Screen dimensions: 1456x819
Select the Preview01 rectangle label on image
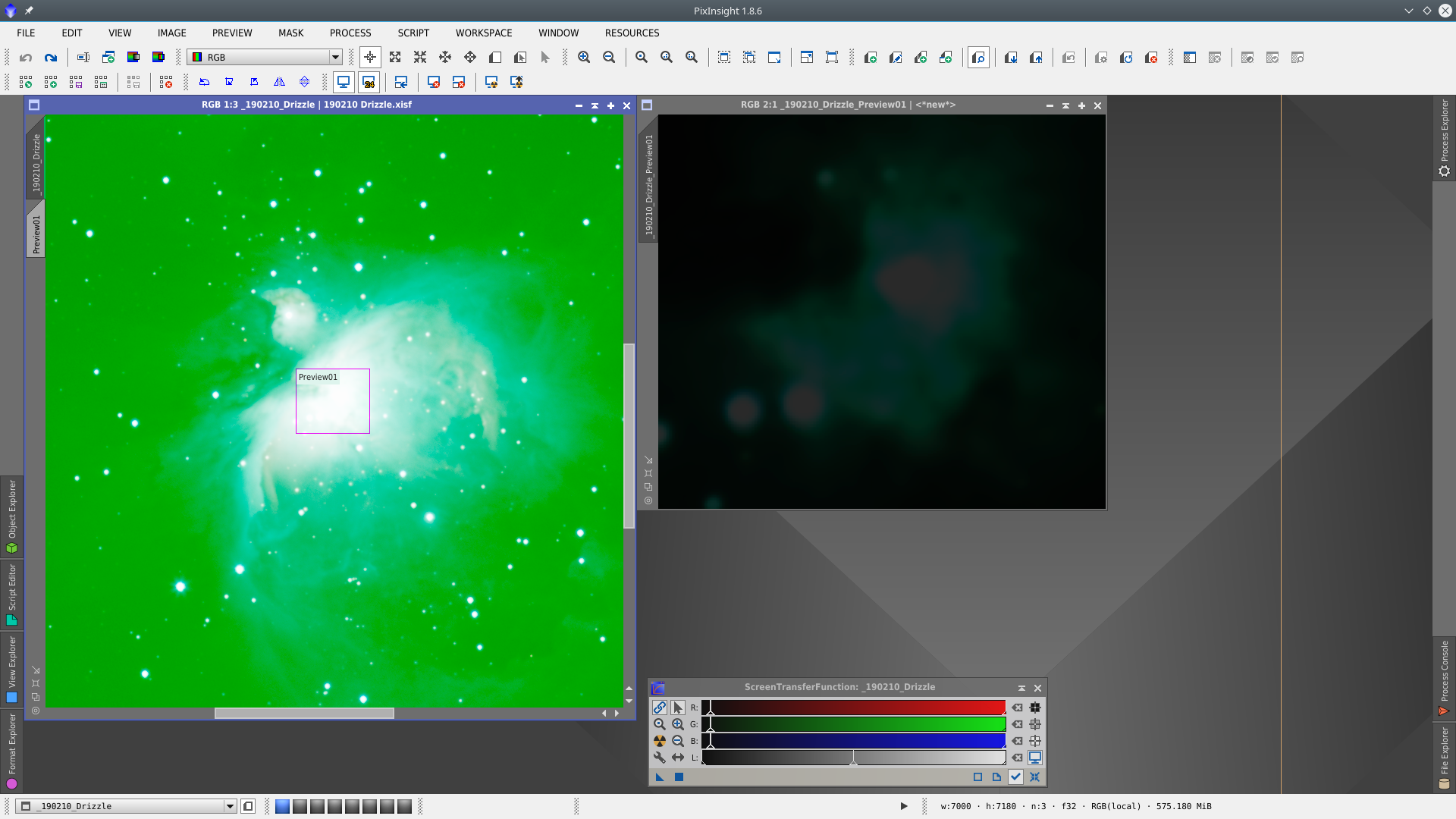pyautogui.click(x=318, y=377)
